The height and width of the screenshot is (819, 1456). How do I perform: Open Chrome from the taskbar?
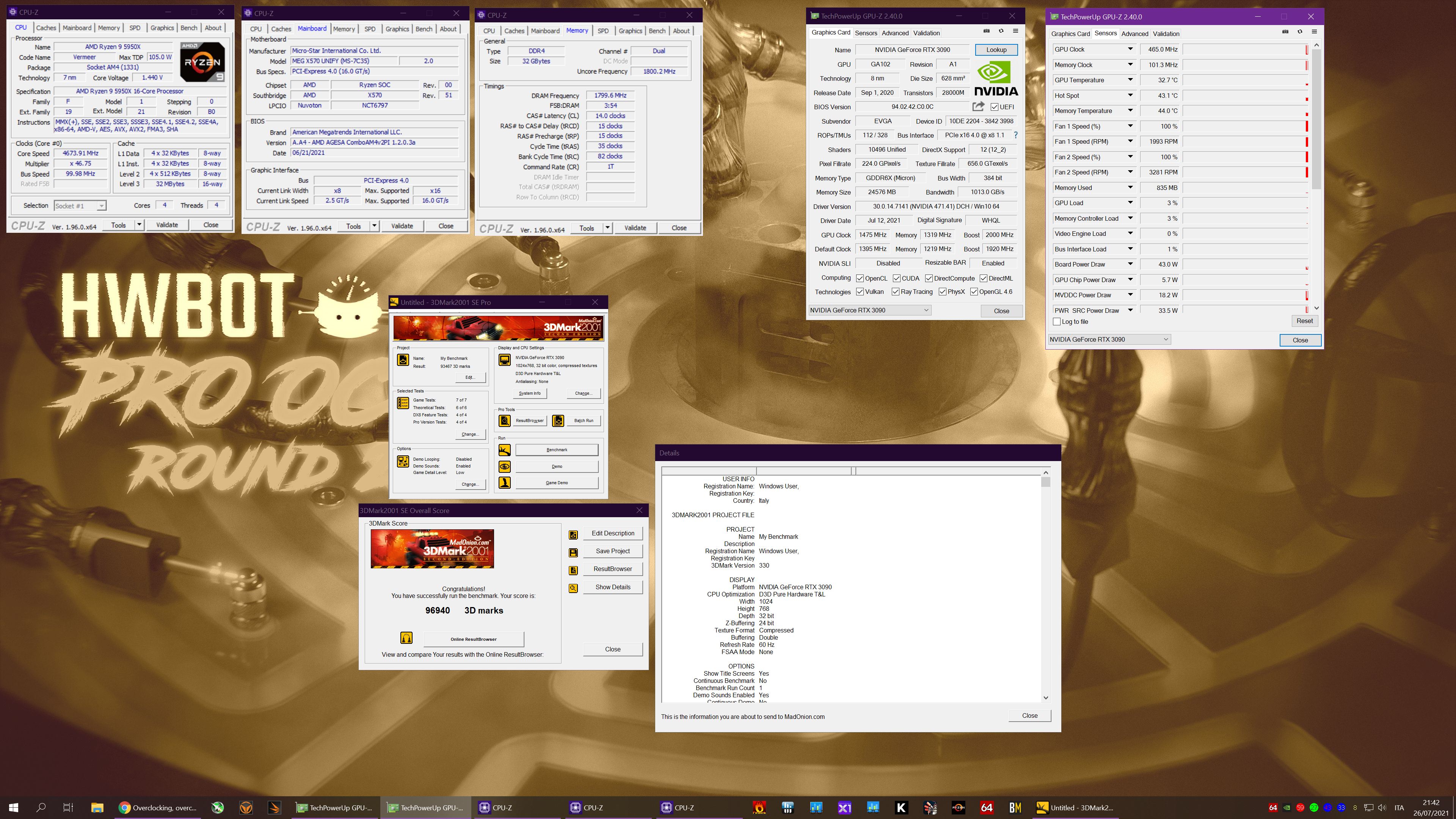[158, 808]
